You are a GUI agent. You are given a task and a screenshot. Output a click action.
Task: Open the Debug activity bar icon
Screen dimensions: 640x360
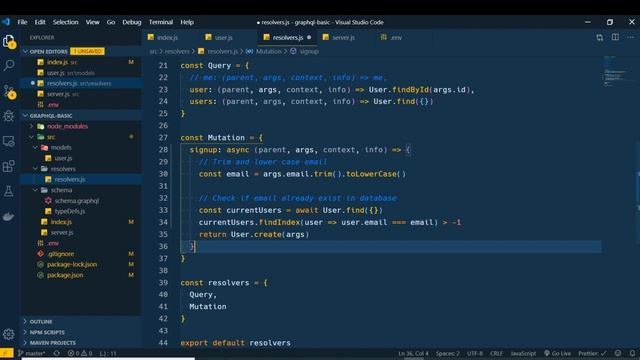point(9,116)
